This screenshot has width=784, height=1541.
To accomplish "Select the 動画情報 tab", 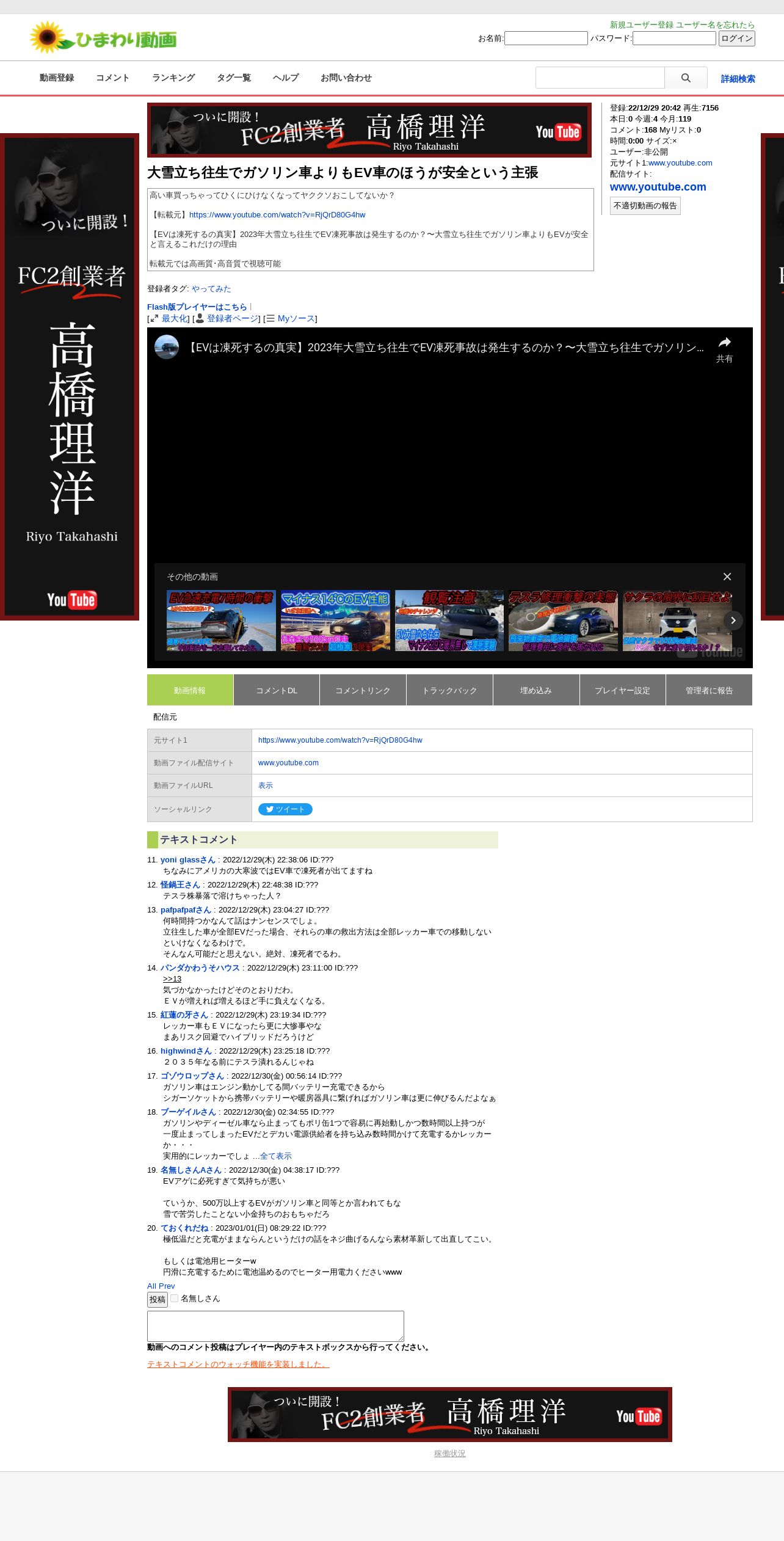I will click(x=190, y=690).
